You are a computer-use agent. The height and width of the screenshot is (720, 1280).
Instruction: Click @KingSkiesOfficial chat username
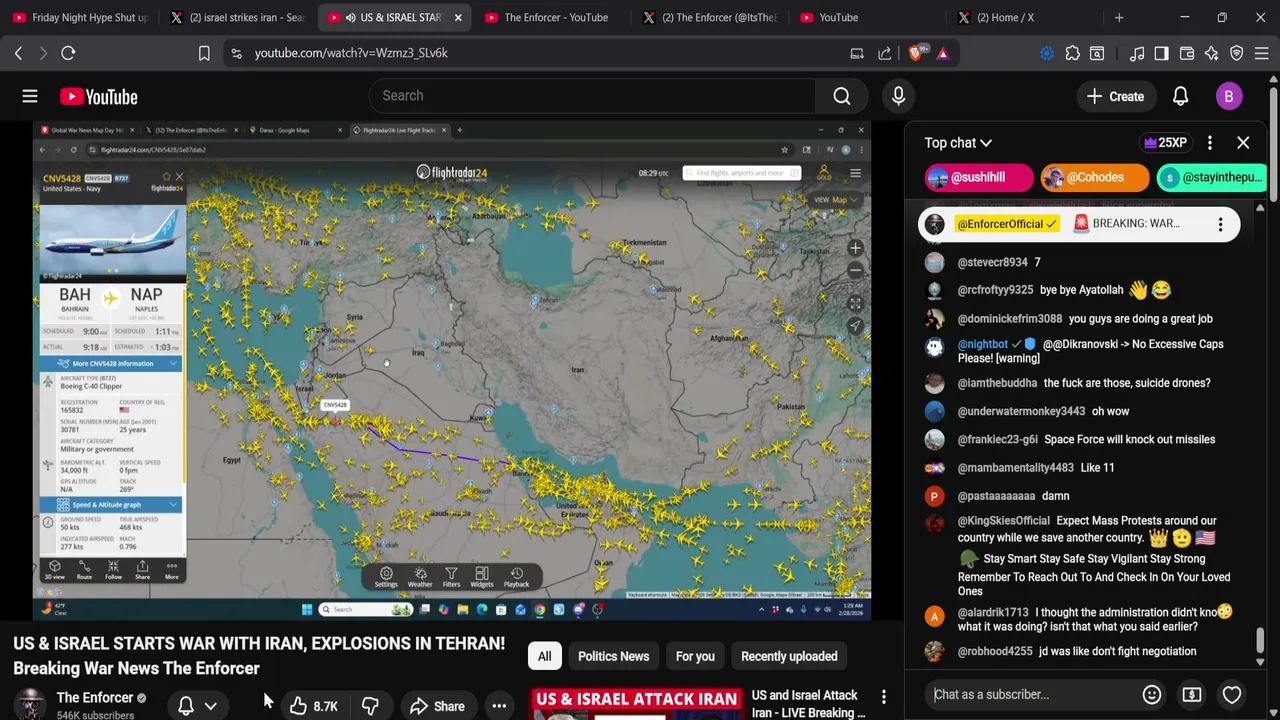[x=1004, y=521]
